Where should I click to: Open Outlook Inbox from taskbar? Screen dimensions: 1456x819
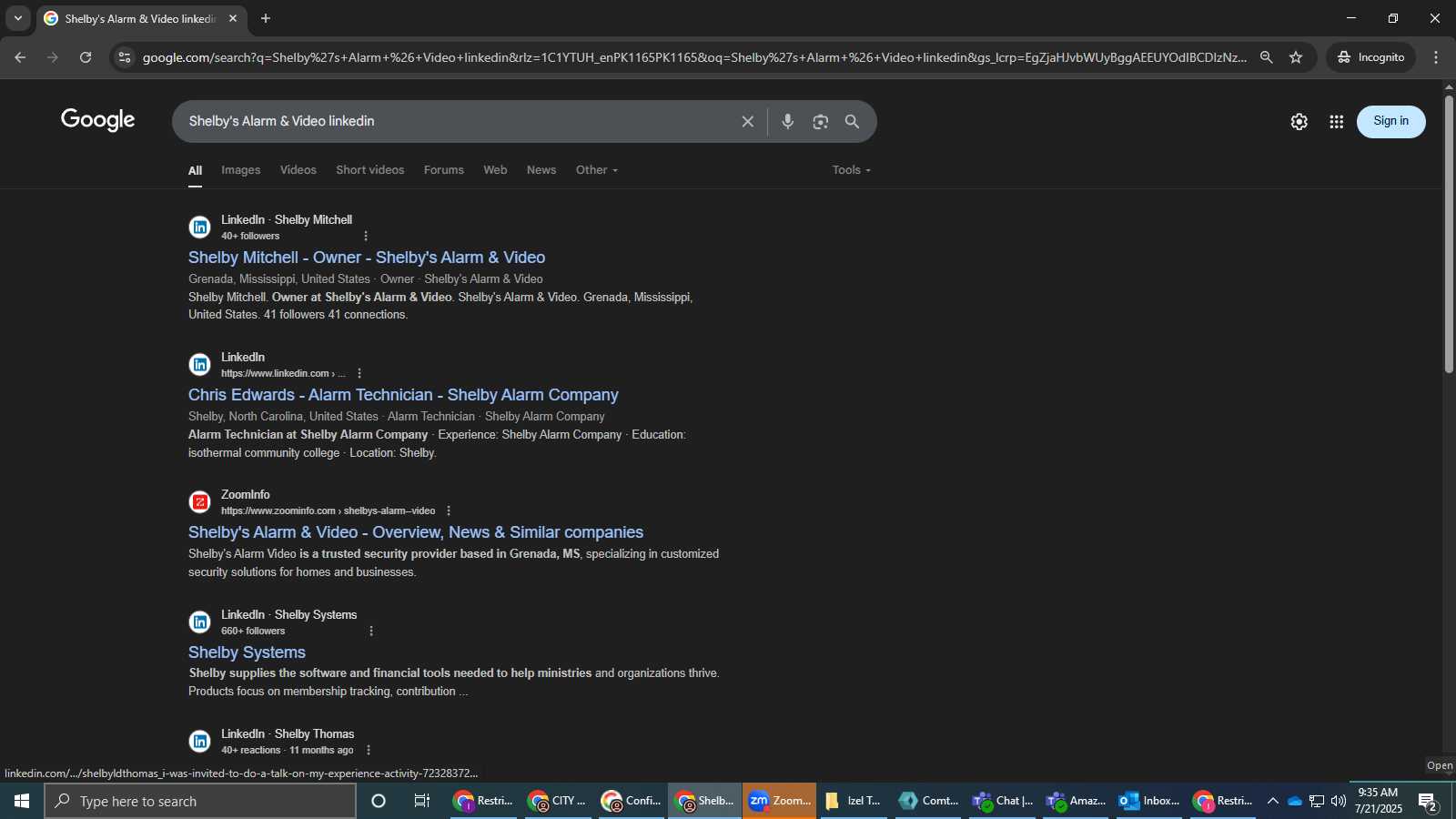[1149, 801]
